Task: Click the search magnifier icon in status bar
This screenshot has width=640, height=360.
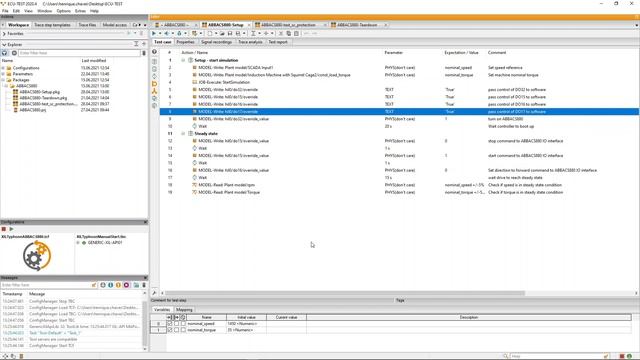Action: pyautogui.click(x=505, y=356)
